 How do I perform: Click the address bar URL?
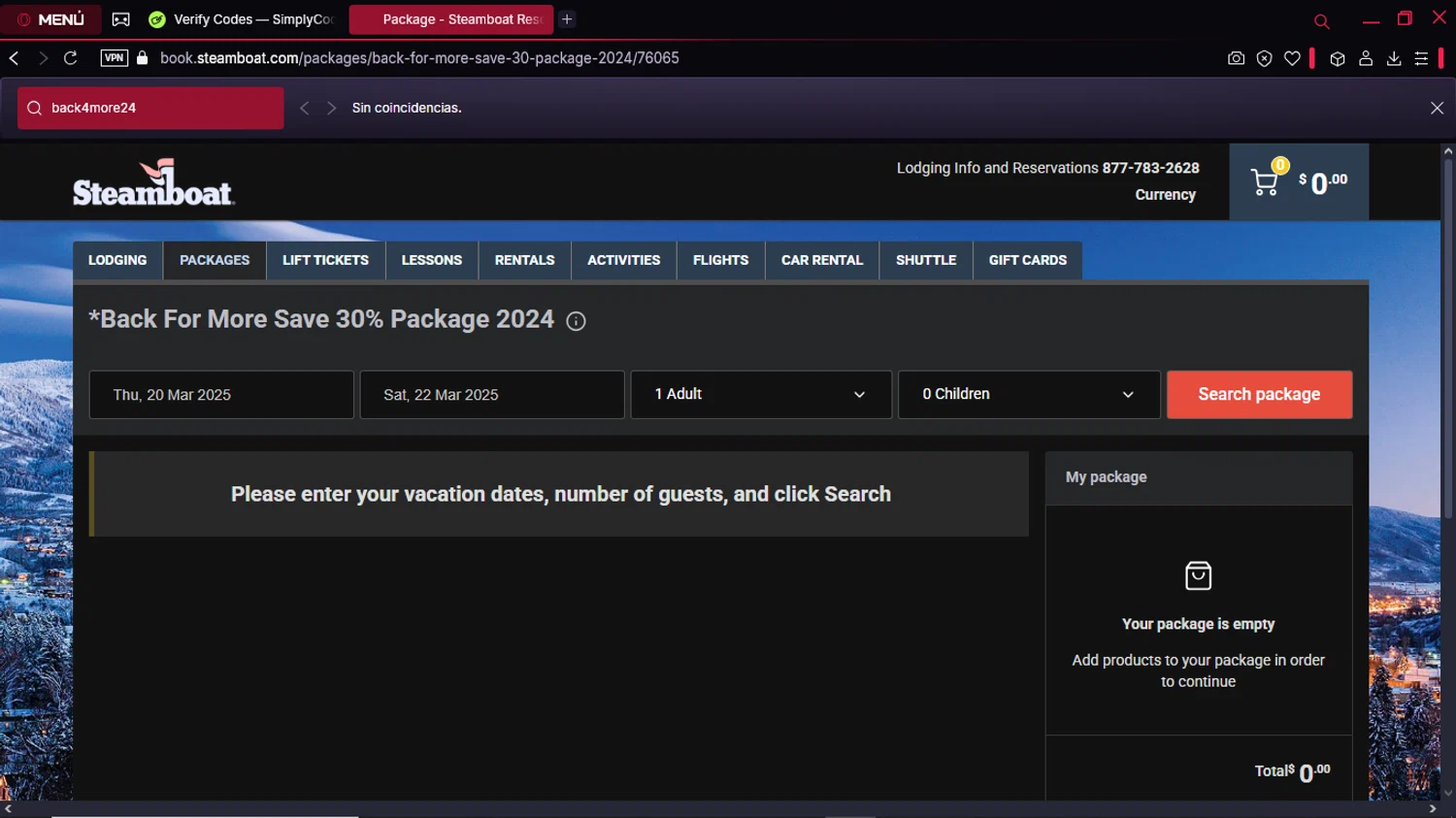tap(419, 58)
